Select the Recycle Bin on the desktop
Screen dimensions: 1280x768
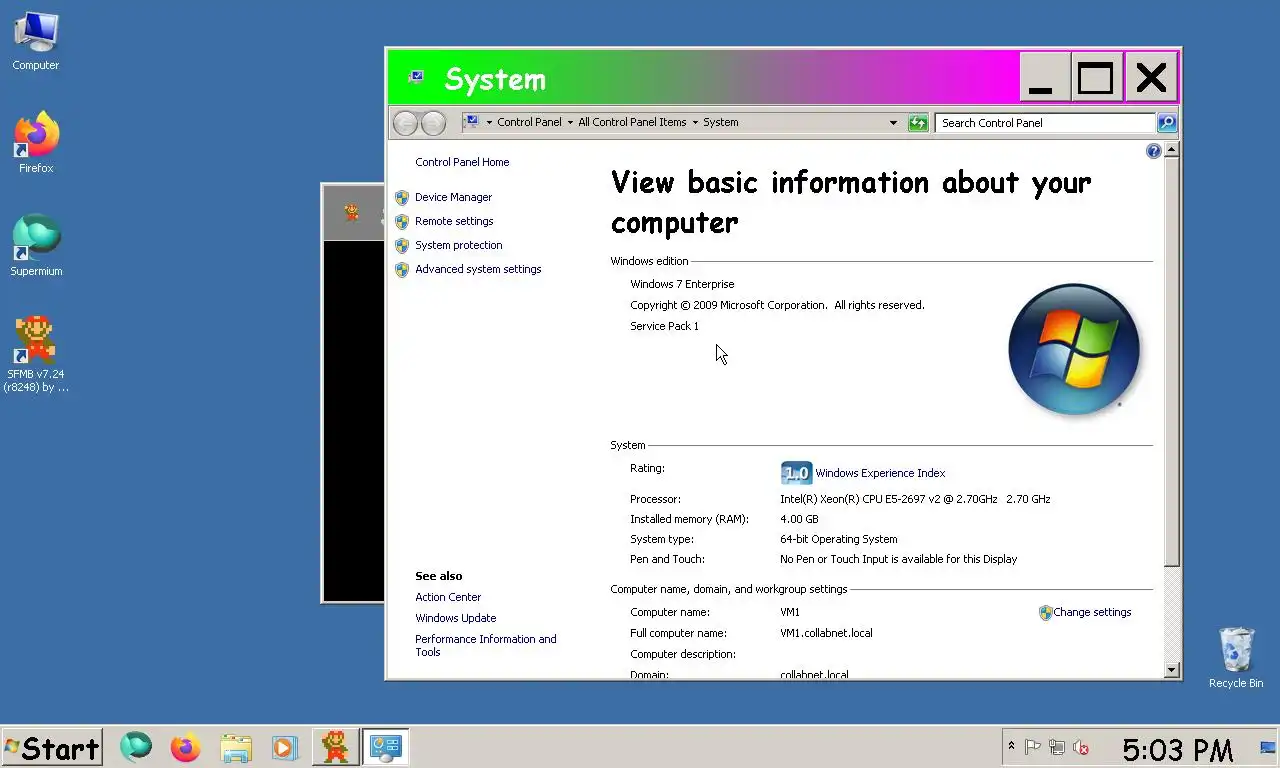pyautogui.click(x=1236, y=657)
